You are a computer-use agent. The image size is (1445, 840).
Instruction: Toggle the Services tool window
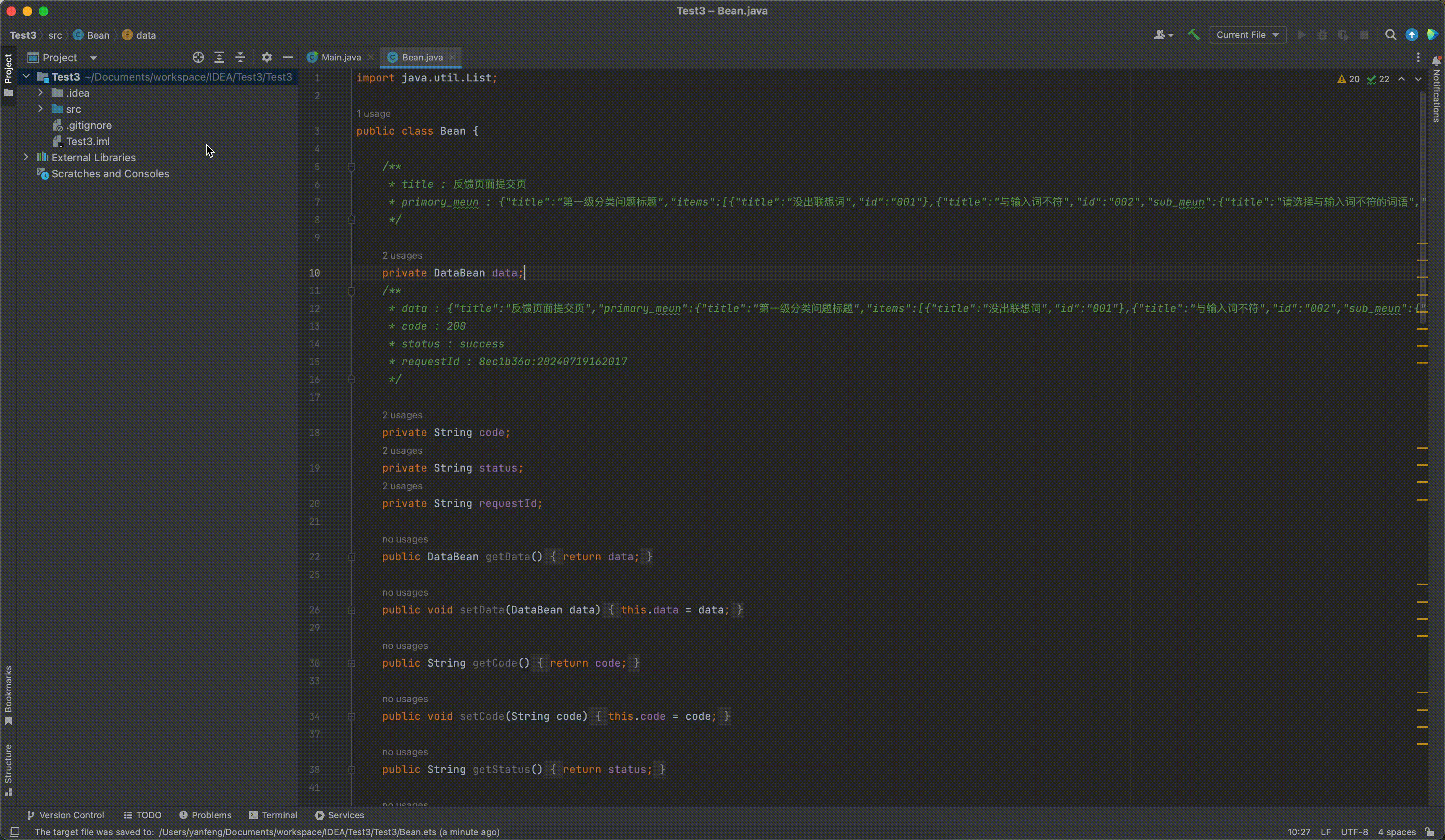pos(339,815)
